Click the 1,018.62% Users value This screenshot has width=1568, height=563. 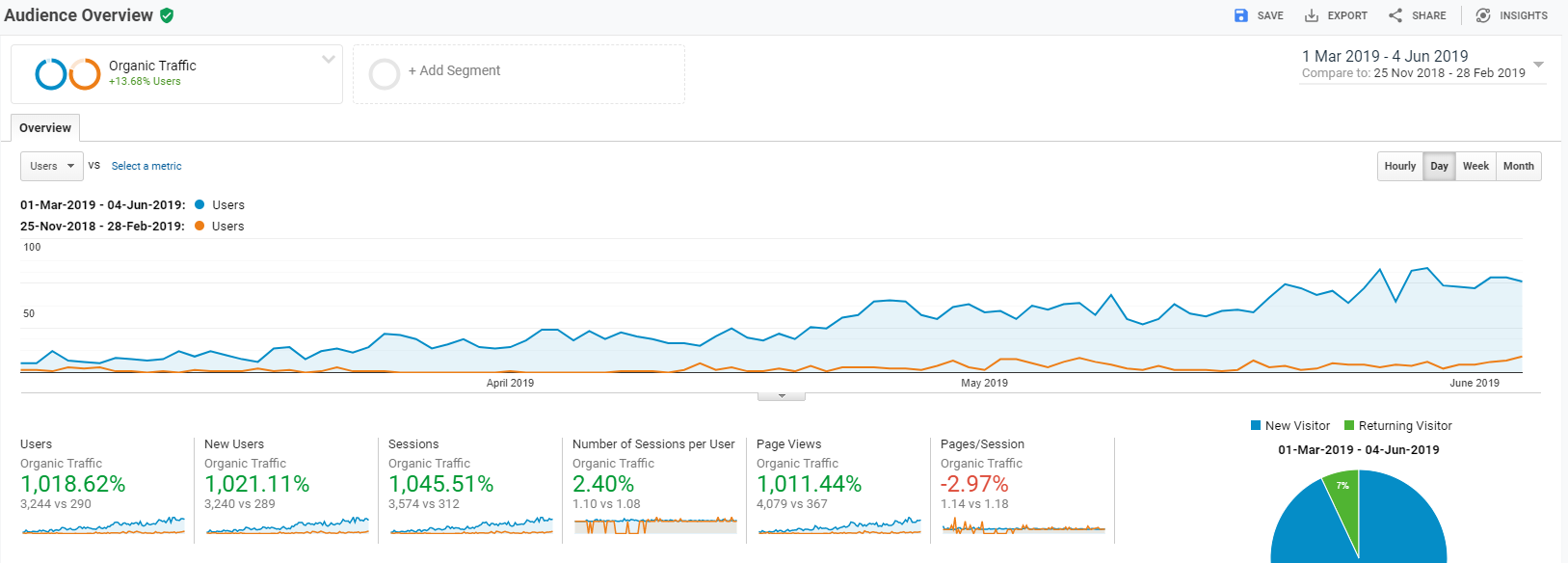click(x=73, y=484)
